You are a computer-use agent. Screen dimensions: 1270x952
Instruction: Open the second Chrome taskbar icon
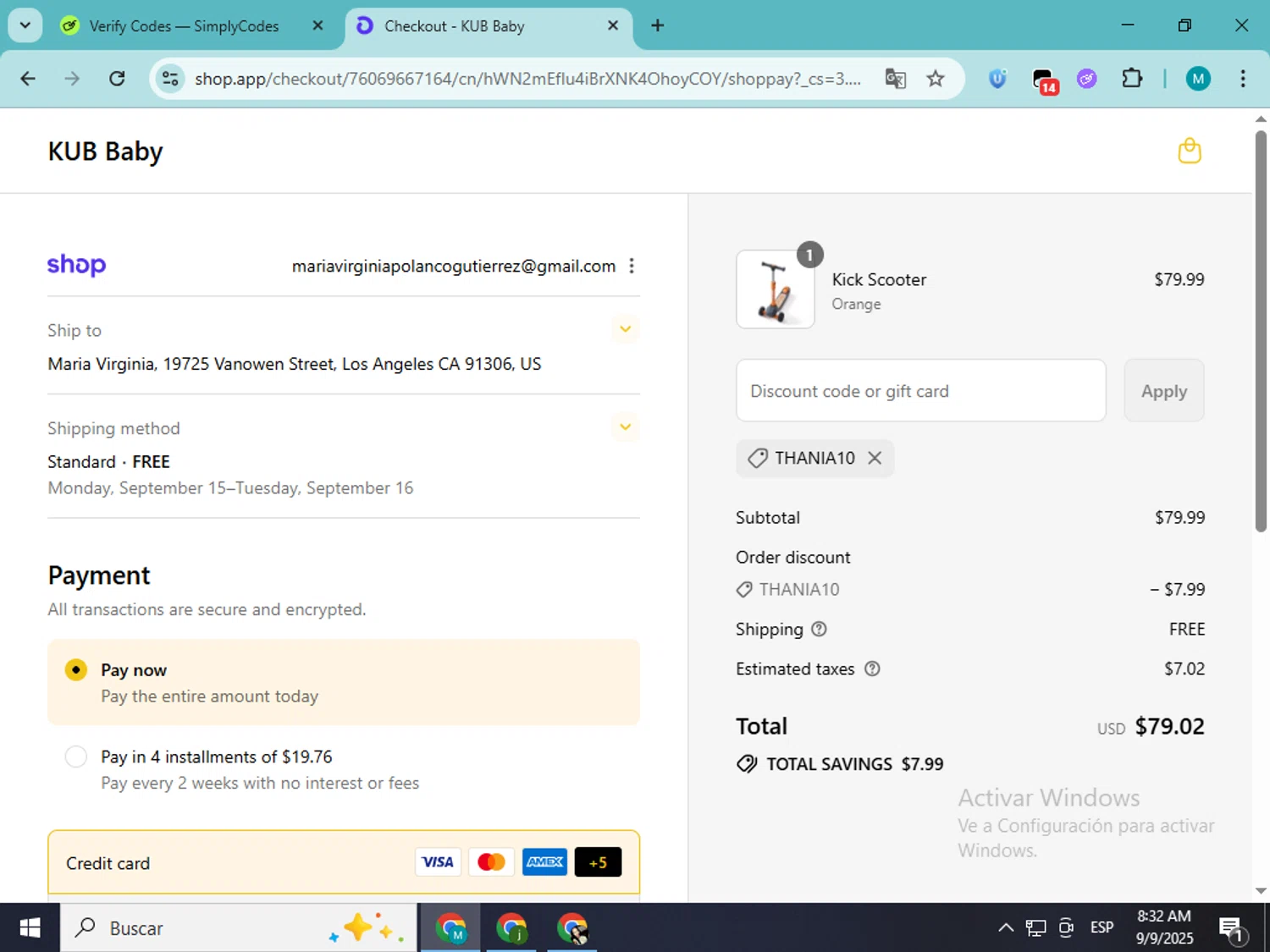[x=511, y=928]
